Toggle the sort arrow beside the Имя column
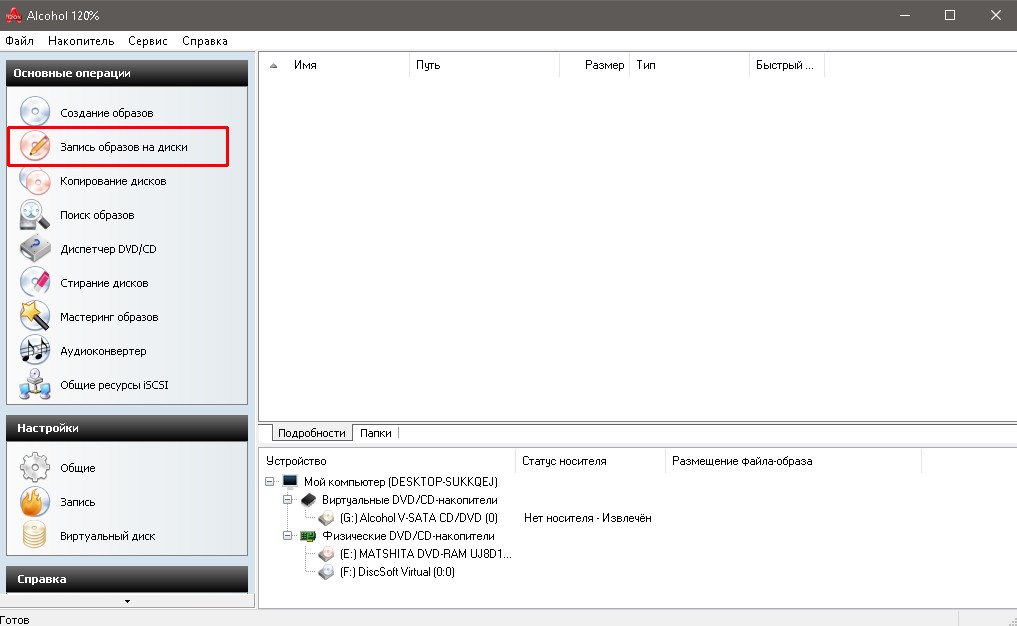Image resolution: width=1017 pixels, height=626 pixels. [274, 65]
